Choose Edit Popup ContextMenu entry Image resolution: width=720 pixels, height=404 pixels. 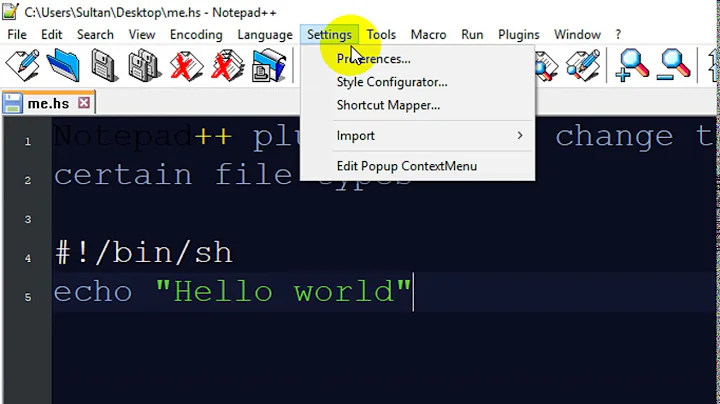point(417,166)
